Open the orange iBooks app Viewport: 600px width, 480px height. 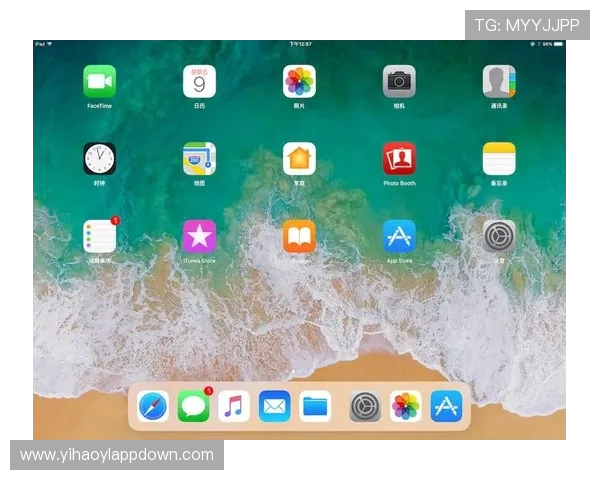pos(299,237)
